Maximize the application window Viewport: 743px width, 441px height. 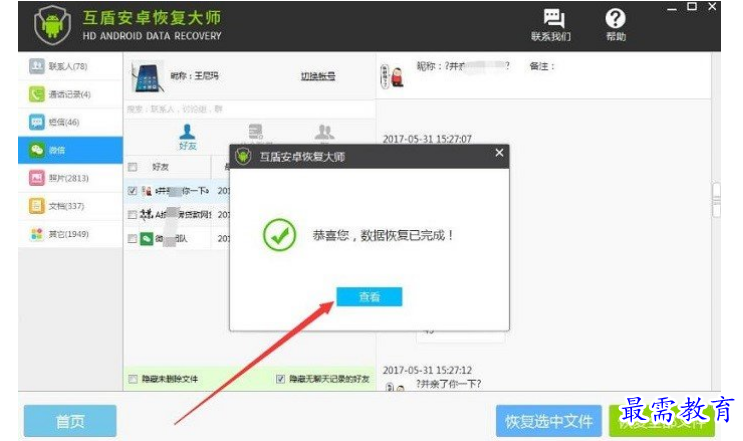point(692,7)
